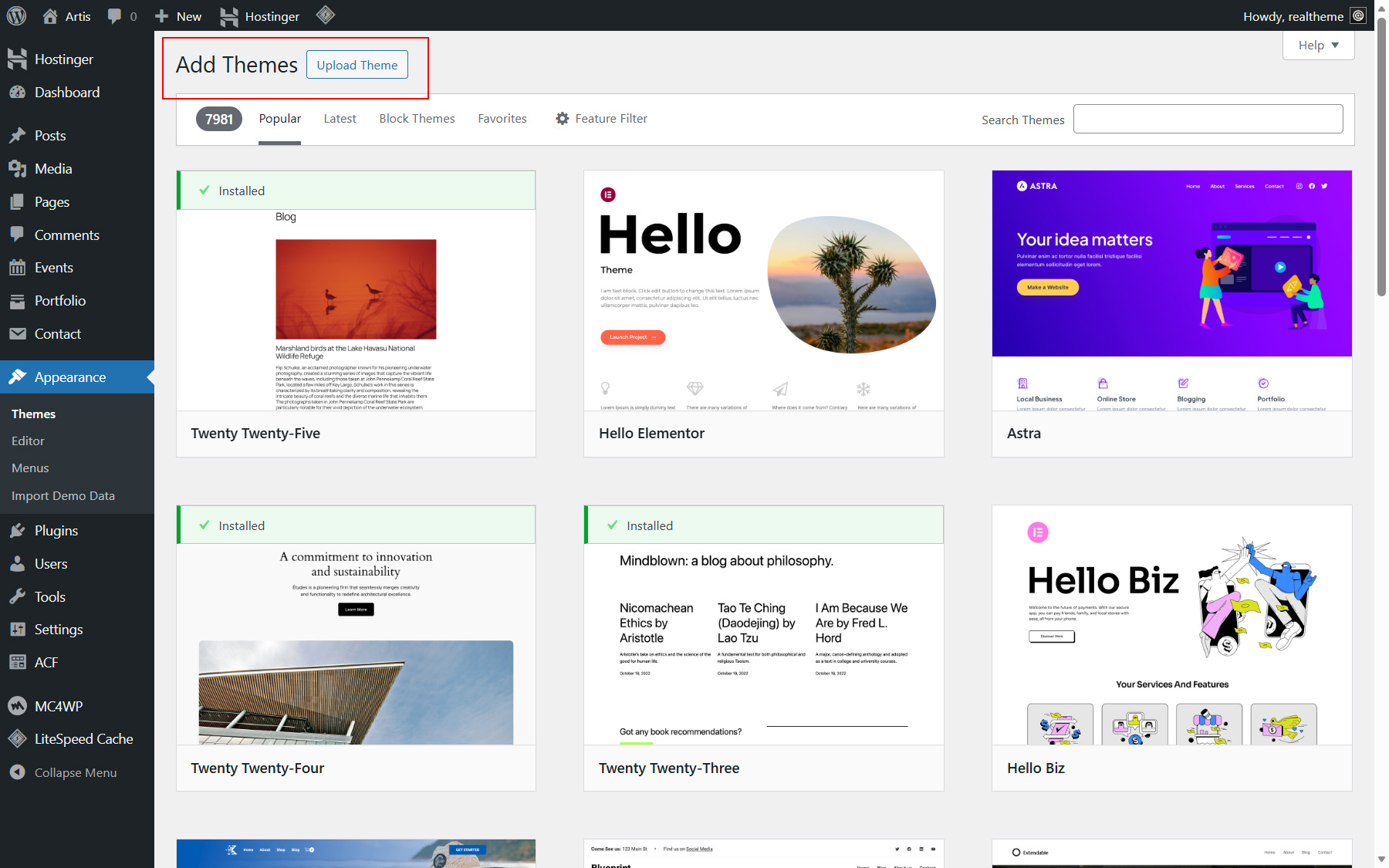Open the Feature Filter panel
This screenshot has width=1389, height=868.
pyautogui.click(x=601, y=119)
